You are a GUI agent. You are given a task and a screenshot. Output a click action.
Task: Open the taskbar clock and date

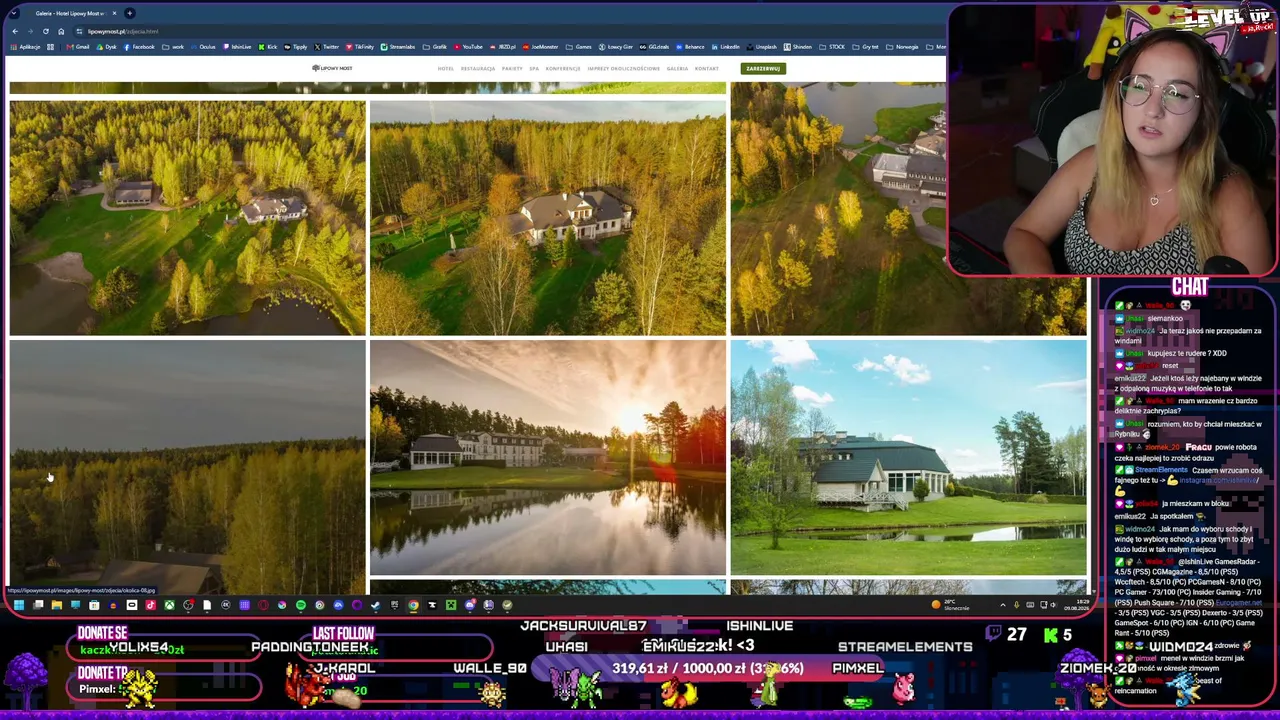click(x=1077, y=605)
